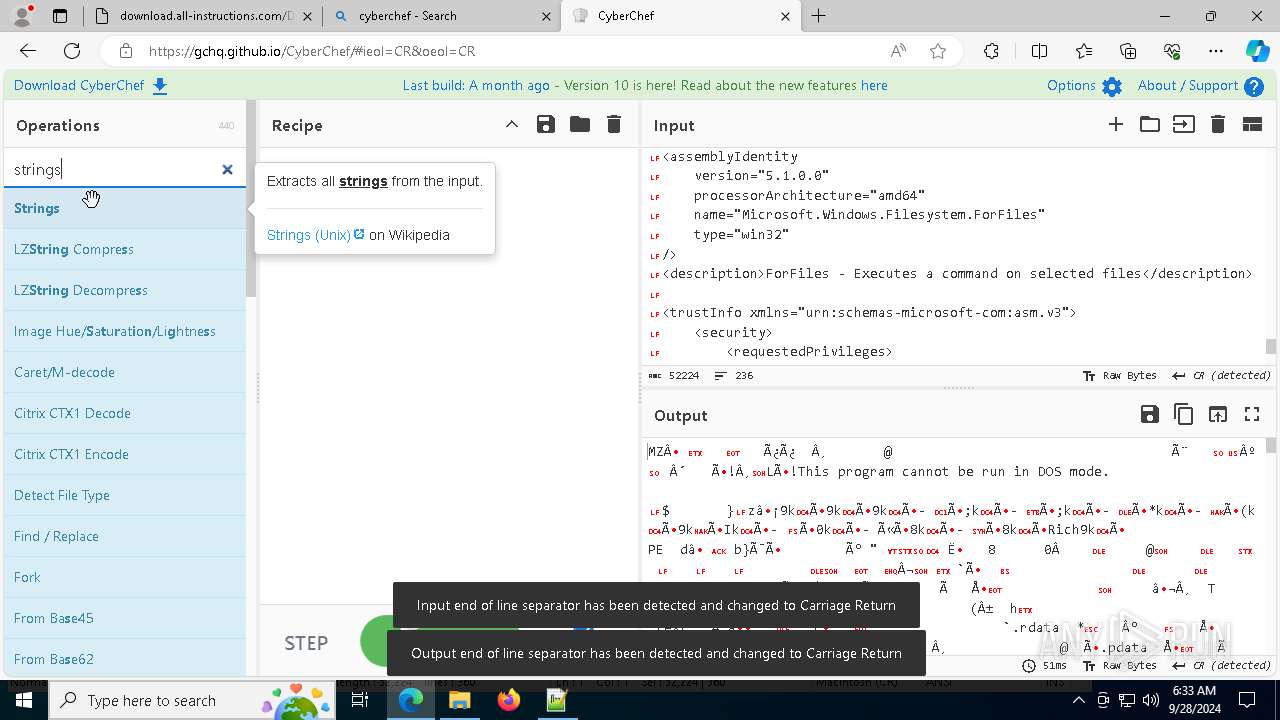This screenshot has width=1280, height=720.
Task: Clear input and output with trash icon
Action: pyautogui.click(x=1218, y=125)
